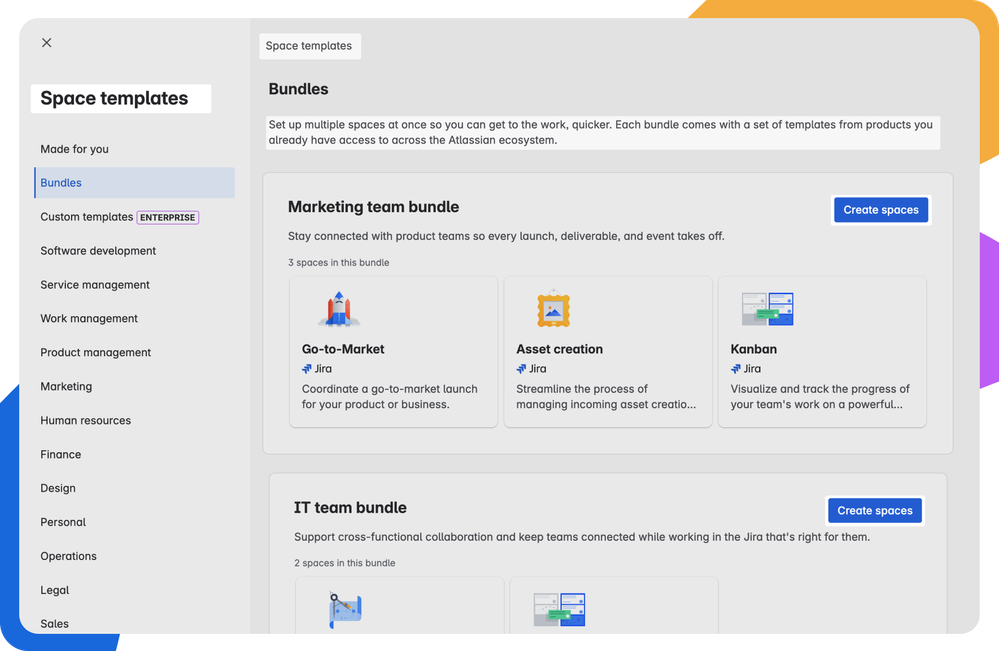Create spaces for IT team bundle
Screen dimensions: 999x651
(x=875, y=510)
